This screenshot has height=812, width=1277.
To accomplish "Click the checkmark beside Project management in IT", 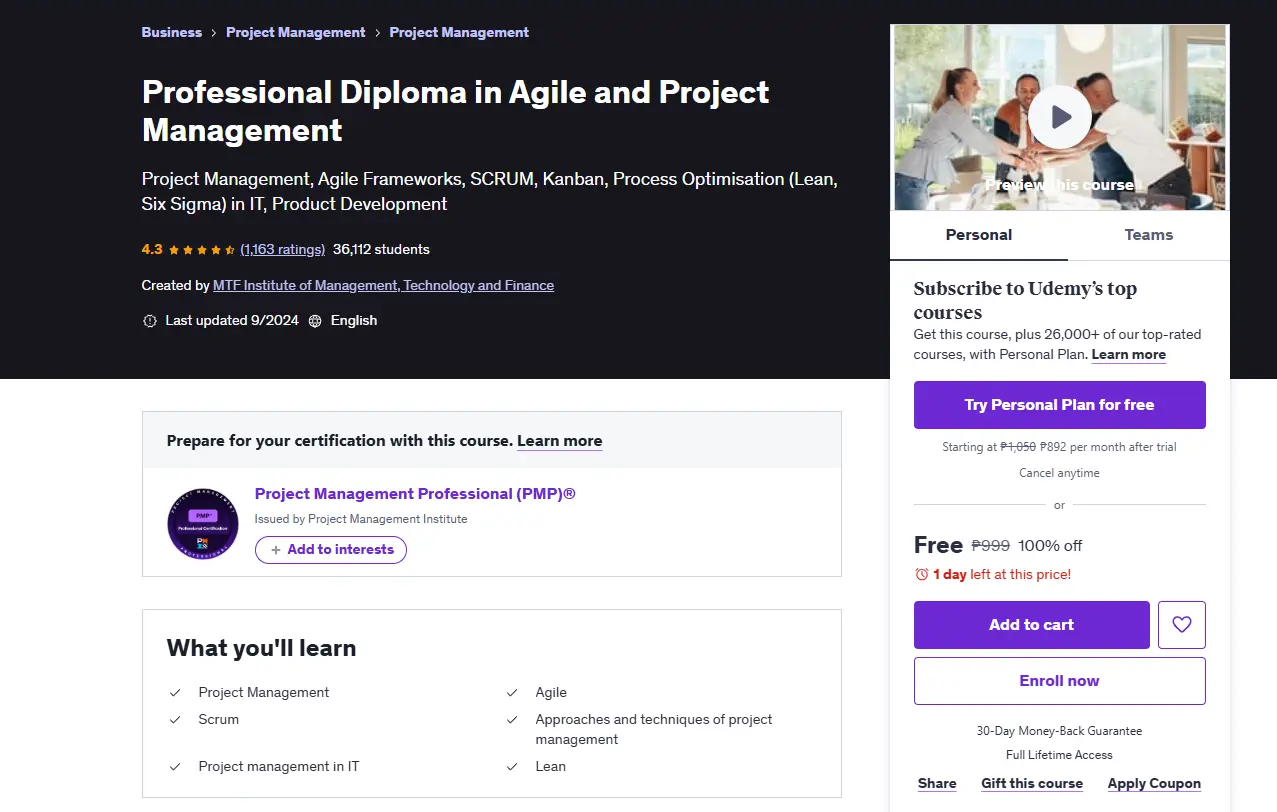I will coord(175,767).
